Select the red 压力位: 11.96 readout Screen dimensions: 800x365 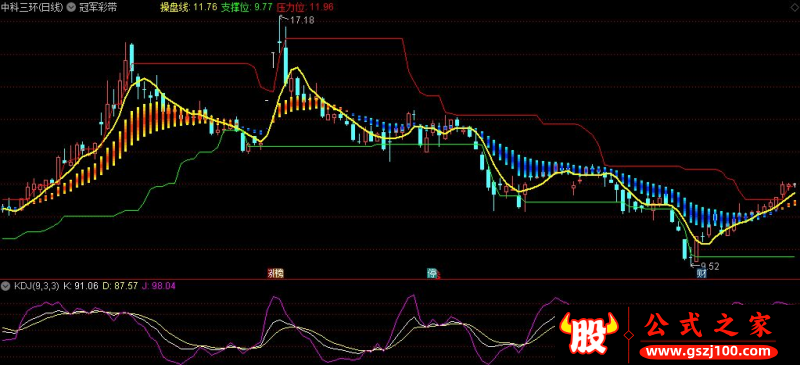(305, 7)
